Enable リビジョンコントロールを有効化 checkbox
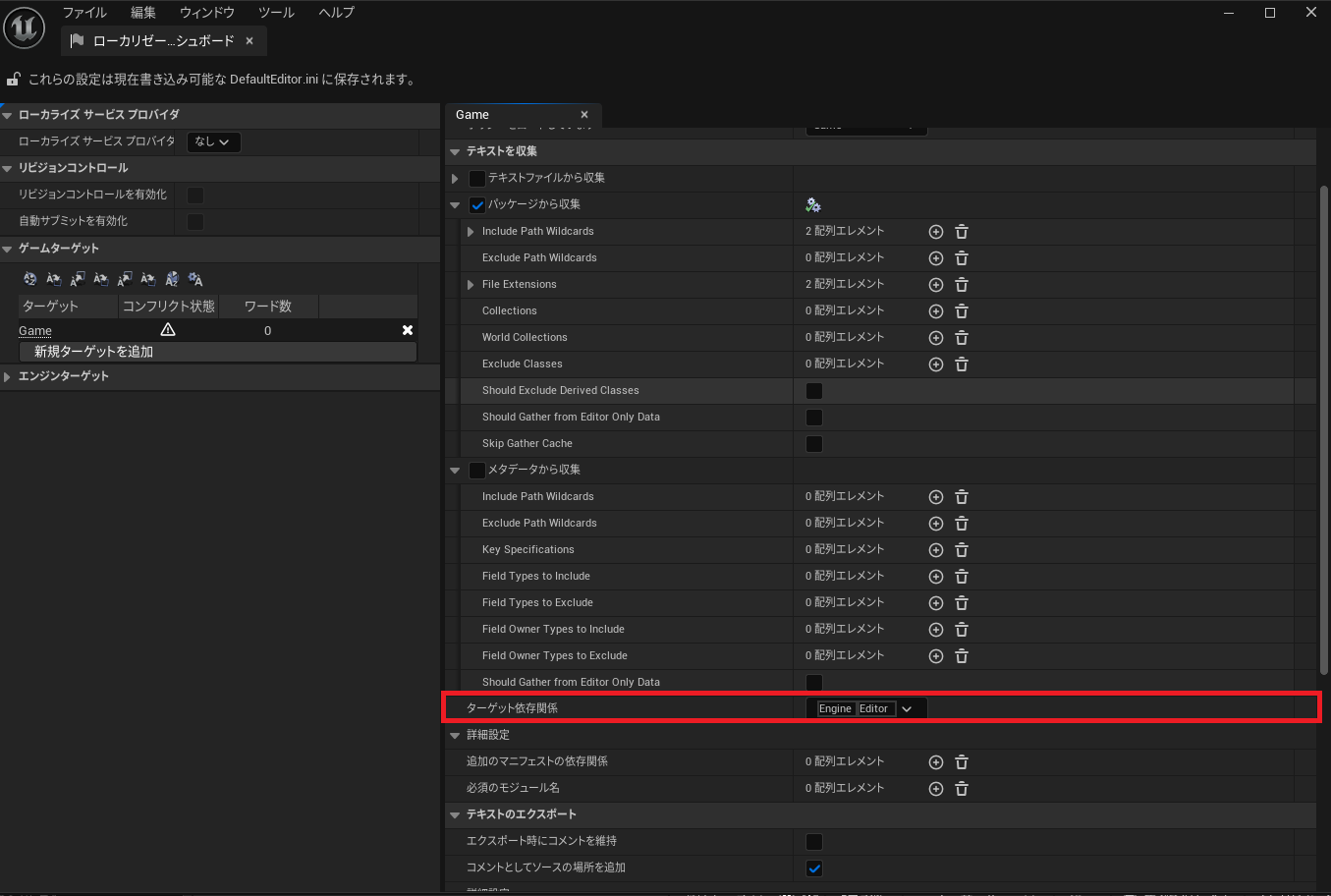Screen dimensions: 1331x896 pos(195,195)
